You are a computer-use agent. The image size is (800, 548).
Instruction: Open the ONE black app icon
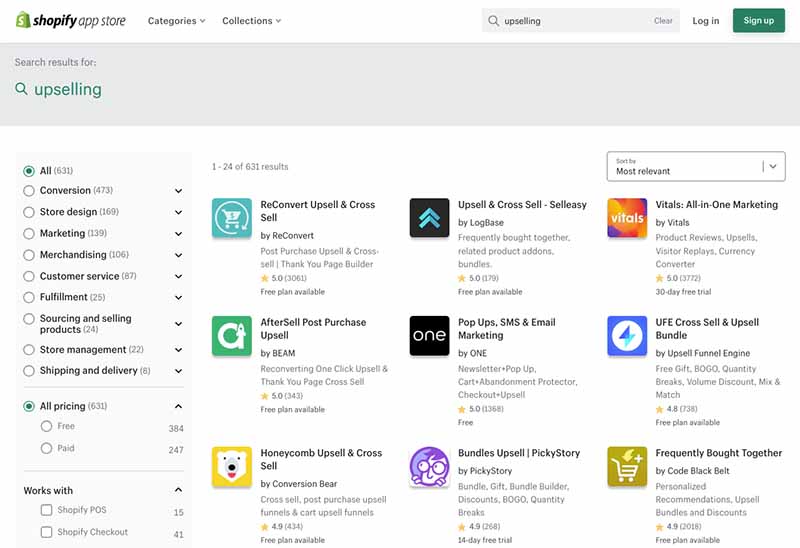pyautogui.click(x=430, y=336)
